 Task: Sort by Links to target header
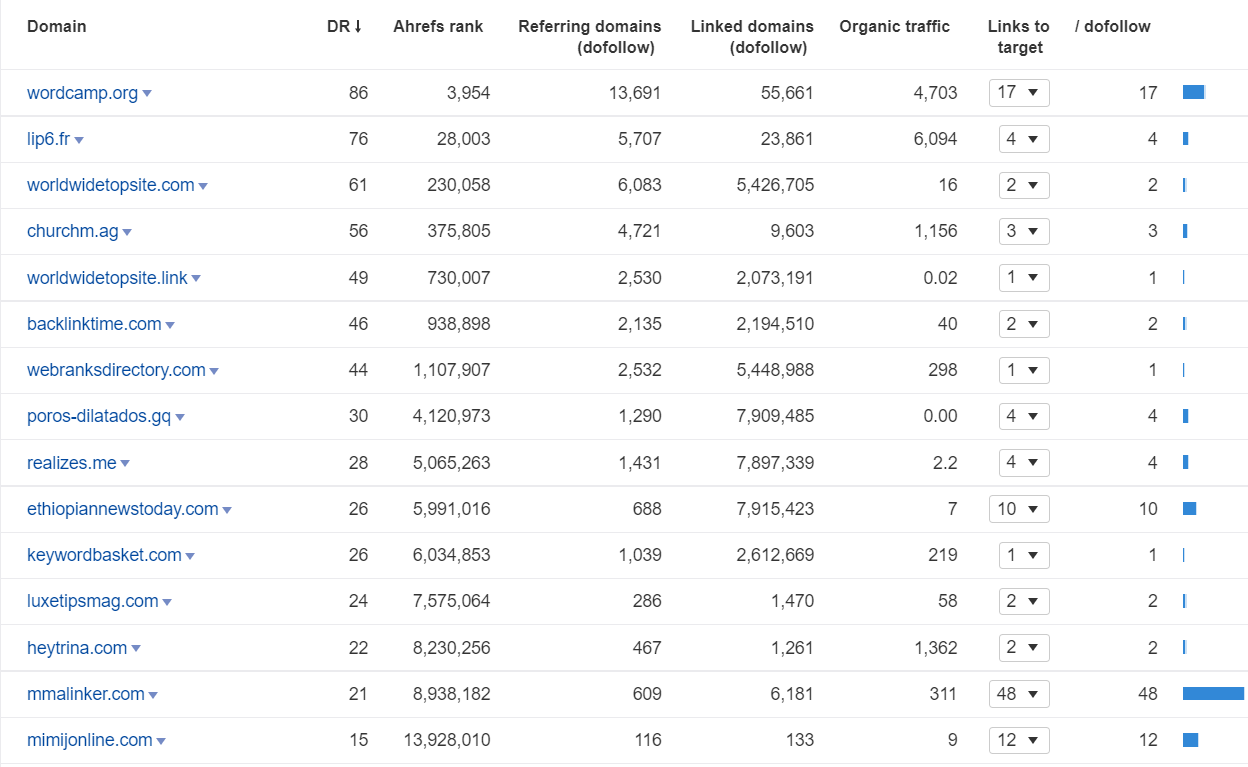(x=1019, y=37)
